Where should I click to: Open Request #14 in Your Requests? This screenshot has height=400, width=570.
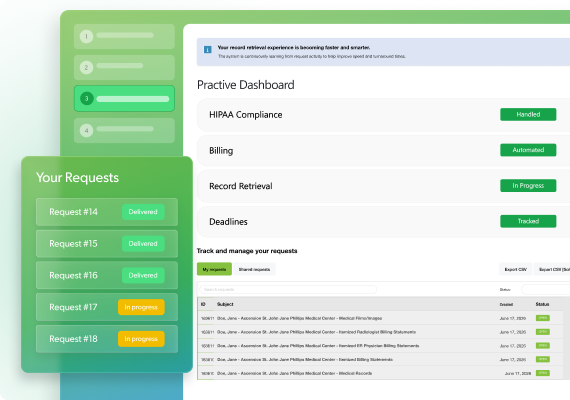pos(107,212)
